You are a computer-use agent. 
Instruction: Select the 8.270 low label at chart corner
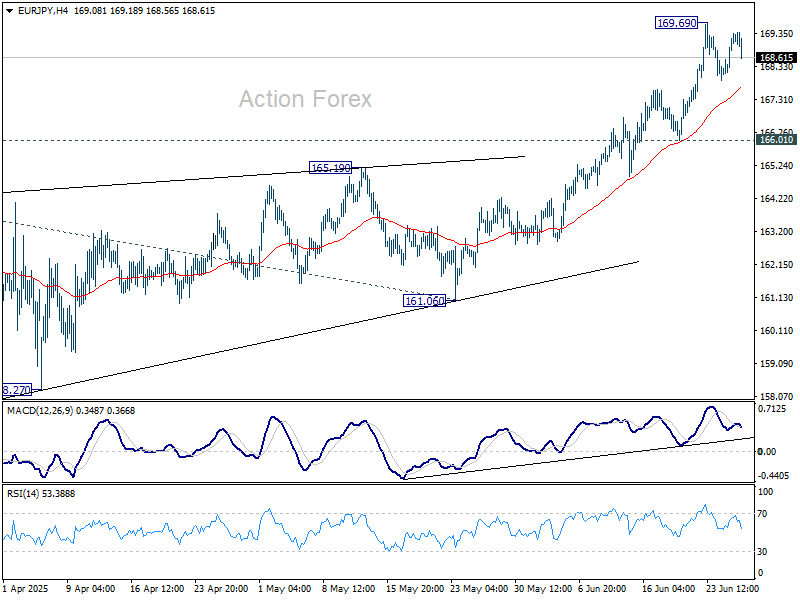point(17,390)
